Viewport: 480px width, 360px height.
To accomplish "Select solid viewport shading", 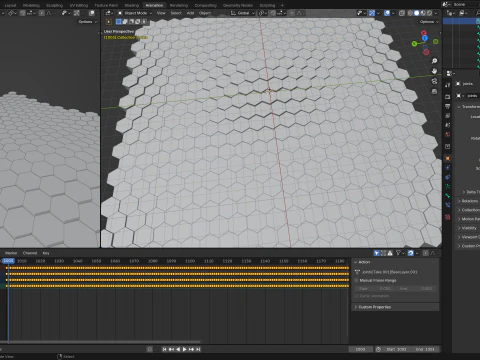I will 417,13.
